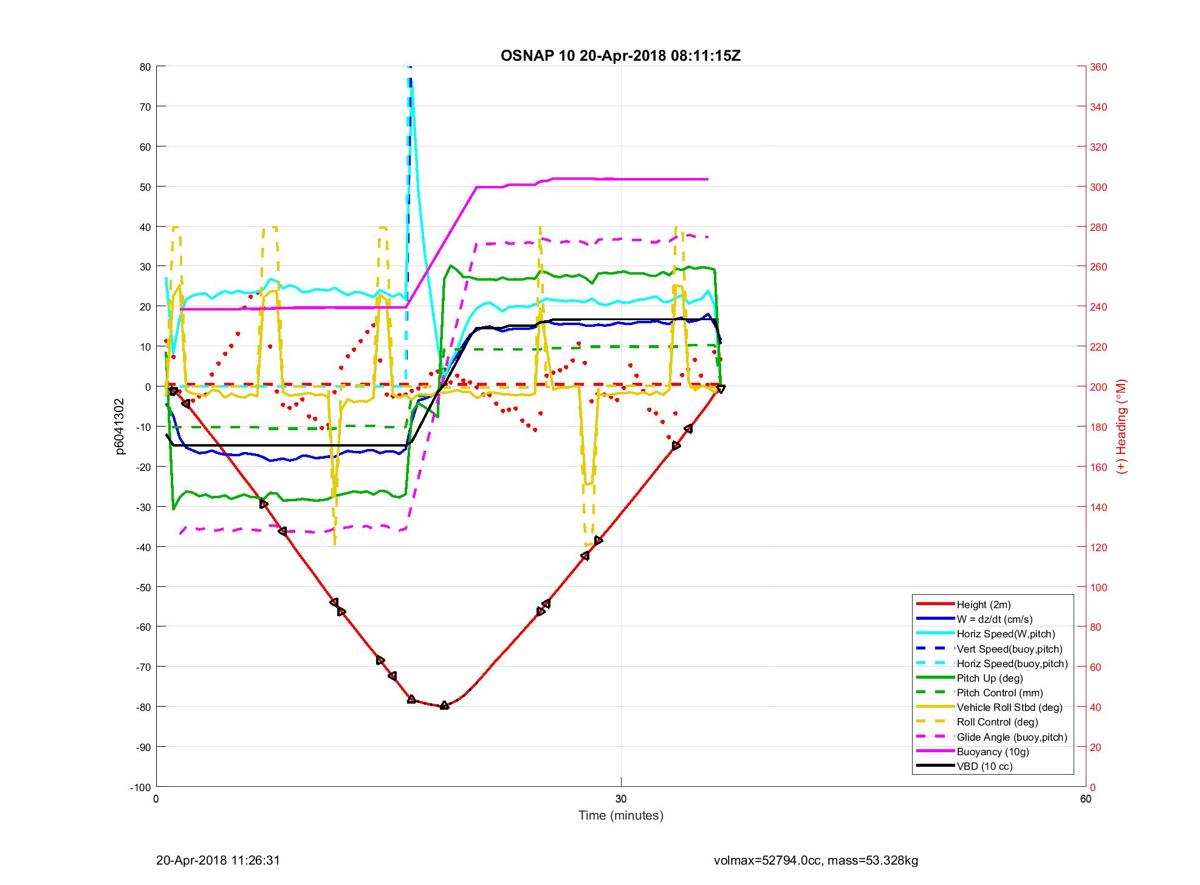Click the Time (minutes) axis label

(x=620, y=816)
